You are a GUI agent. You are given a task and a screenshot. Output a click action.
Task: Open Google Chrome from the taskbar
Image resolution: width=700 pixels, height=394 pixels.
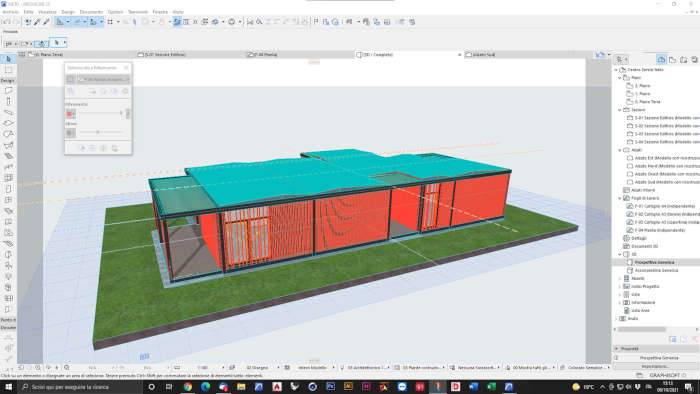coord(188,387)
